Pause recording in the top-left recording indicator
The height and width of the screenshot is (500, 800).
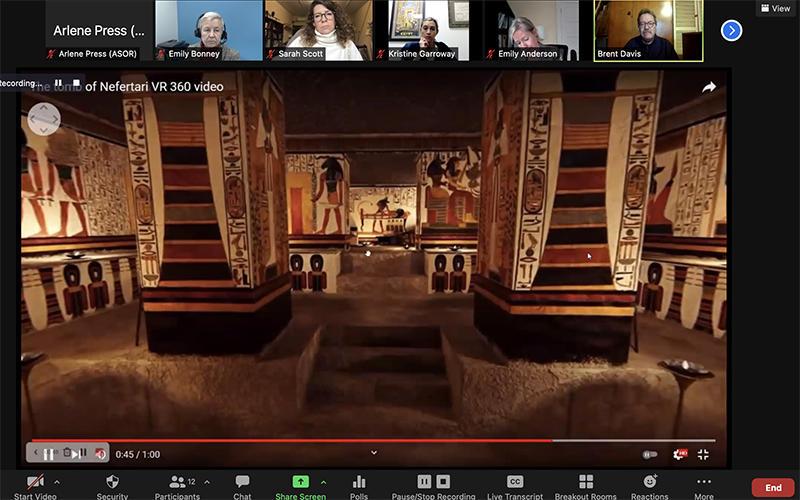click(x=58, y=83)
